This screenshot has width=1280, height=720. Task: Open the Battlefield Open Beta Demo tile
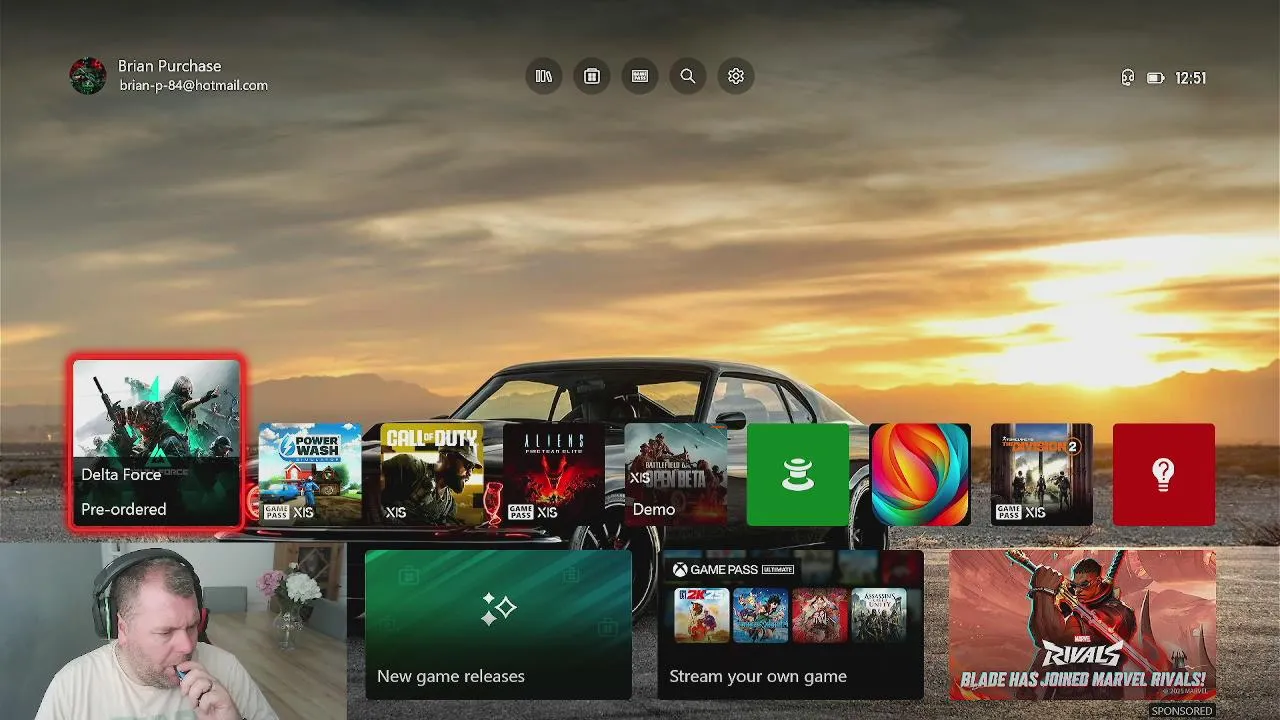[676, 474]
